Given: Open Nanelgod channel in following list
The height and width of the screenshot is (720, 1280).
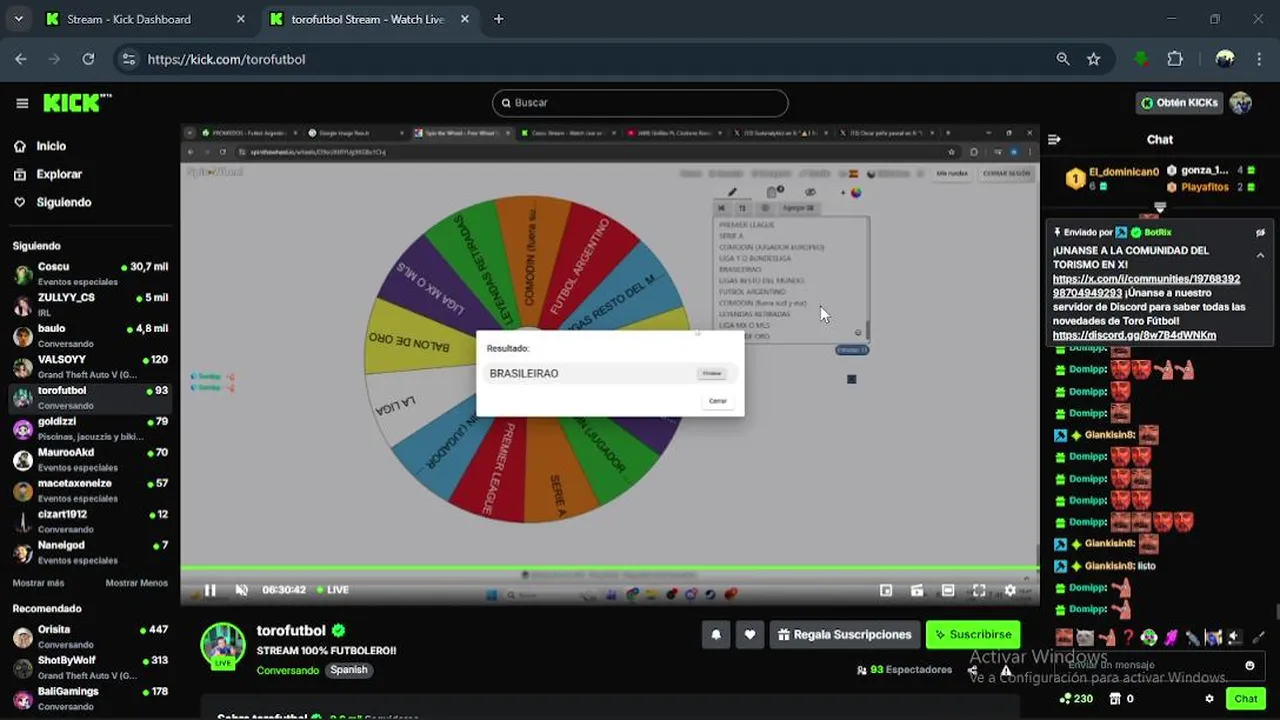Looking at the screenshot, I should click(x=90, y=552).
